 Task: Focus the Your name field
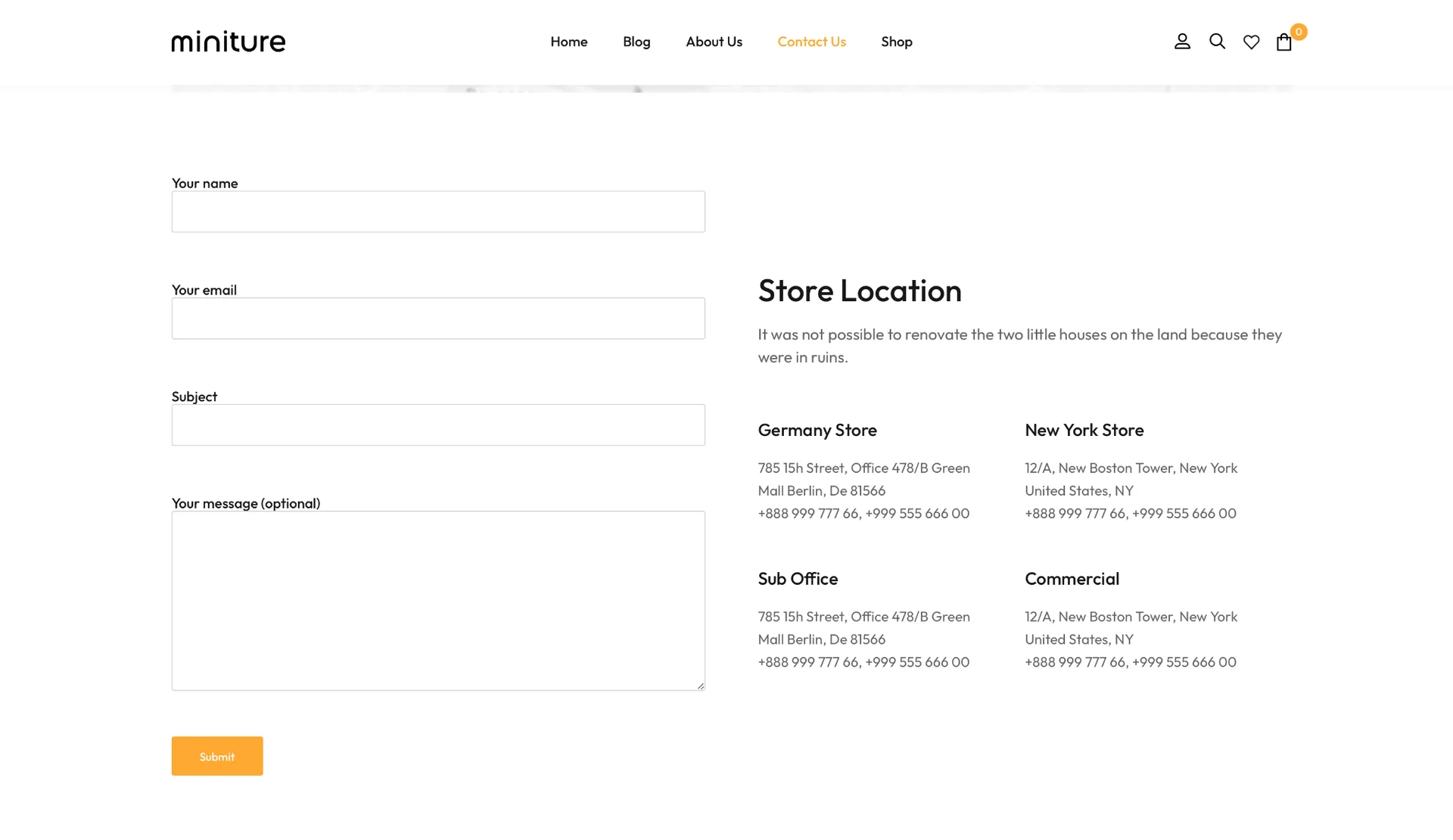(438, 212)
